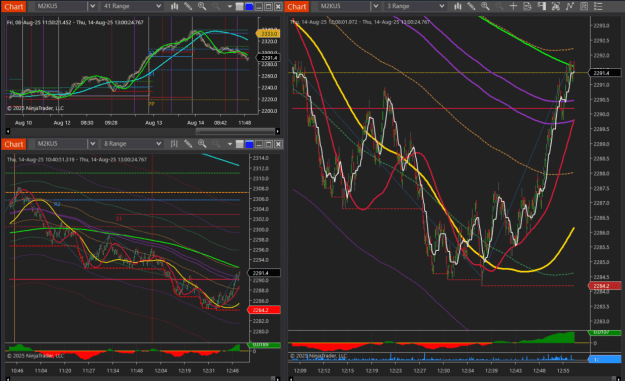The height and width of the screenshot is (381, 625).
Task: Expand M2KU5 instrument dropdown in 3 Range chart
Action: [375, 6]
